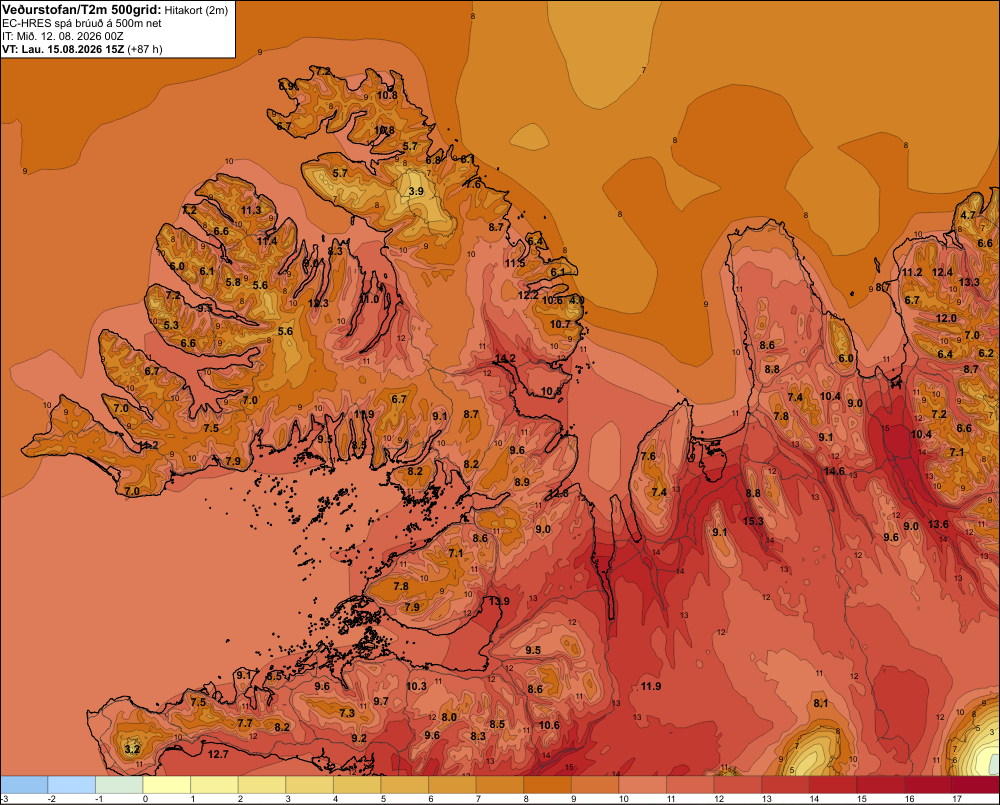Select the 6.9 label on the Westfjords tip
This screenshot has height=805, width=1000.
point(287,86)
